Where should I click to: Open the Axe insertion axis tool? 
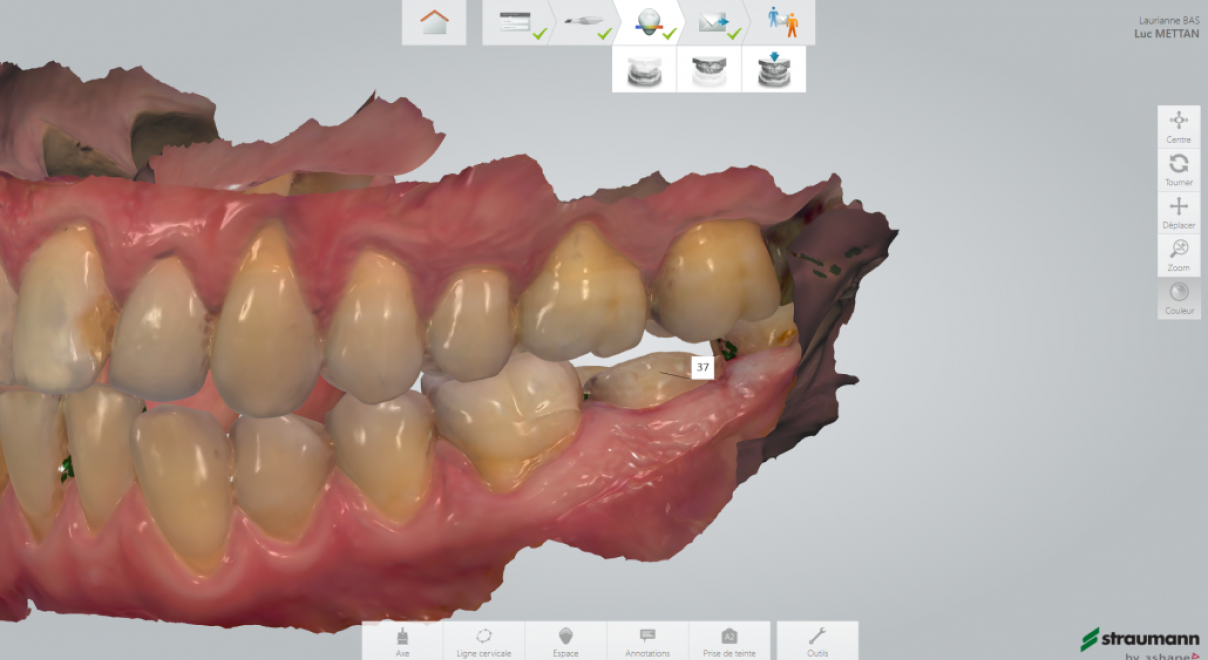point(402,641)
